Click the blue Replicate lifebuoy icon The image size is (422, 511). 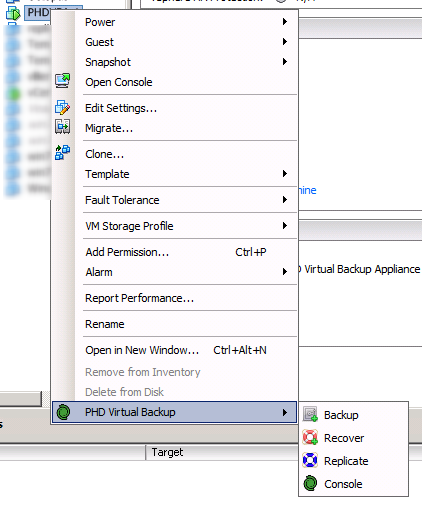tap(310, 460)
